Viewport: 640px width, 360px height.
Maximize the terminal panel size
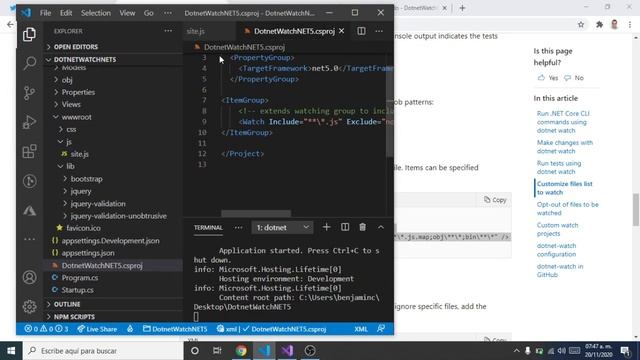(381, 227)
